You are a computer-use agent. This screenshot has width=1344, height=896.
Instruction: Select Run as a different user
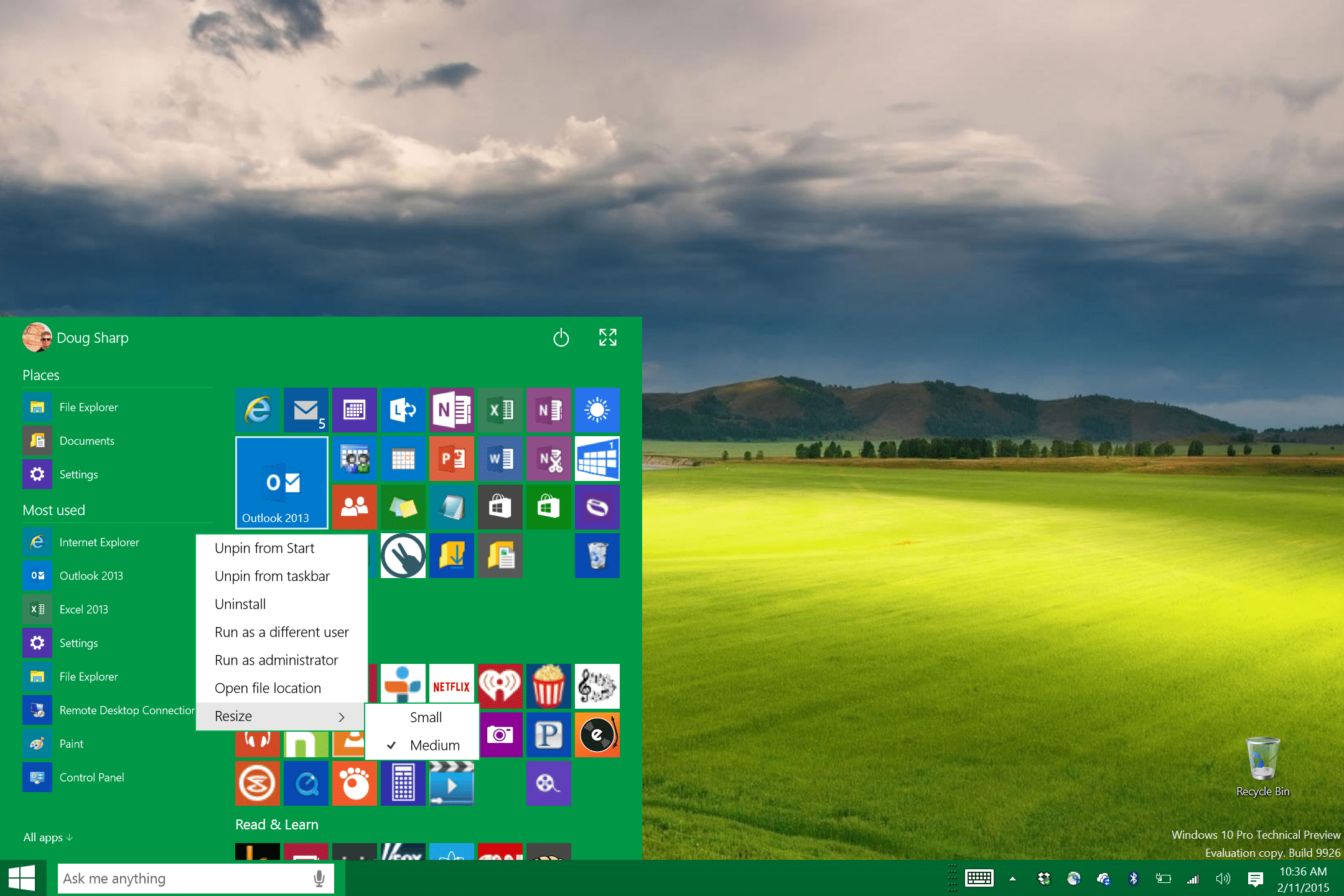(x=282, y=632)
